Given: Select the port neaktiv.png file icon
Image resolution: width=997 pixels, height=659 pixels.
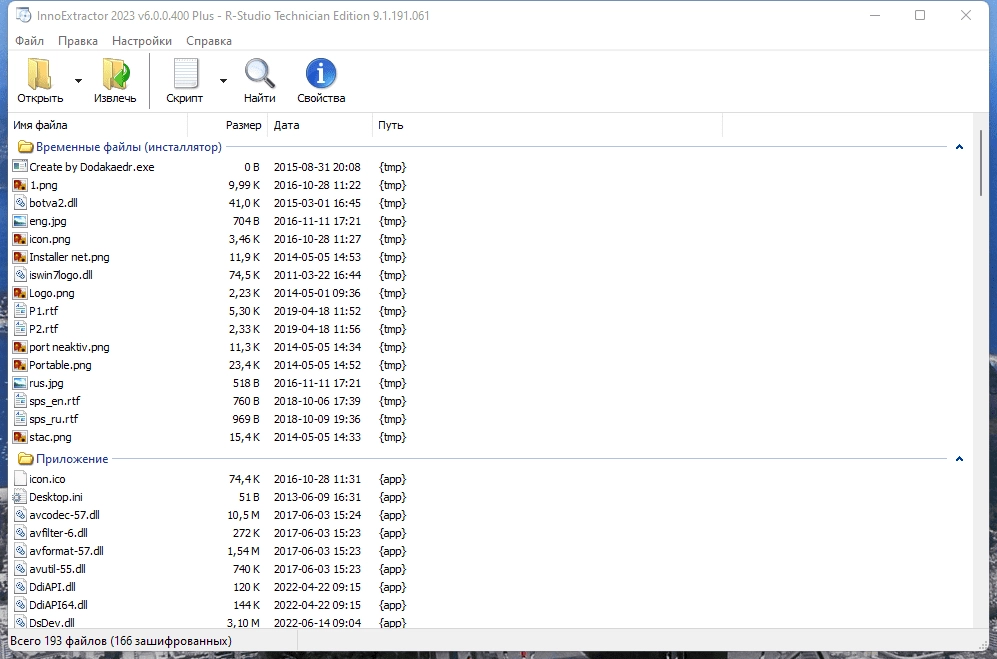Looking at the screenshot, I should 20,347.
